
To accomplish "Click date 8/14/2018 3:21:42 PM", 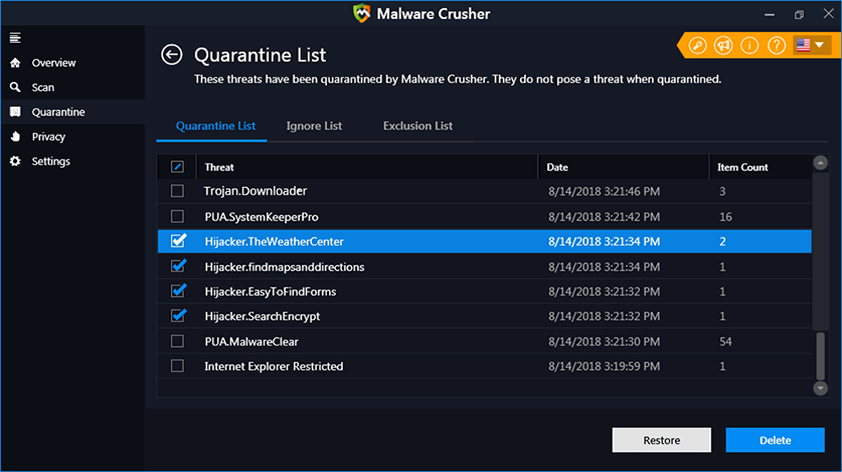I will pyautogui.click(x=604, y=217).
